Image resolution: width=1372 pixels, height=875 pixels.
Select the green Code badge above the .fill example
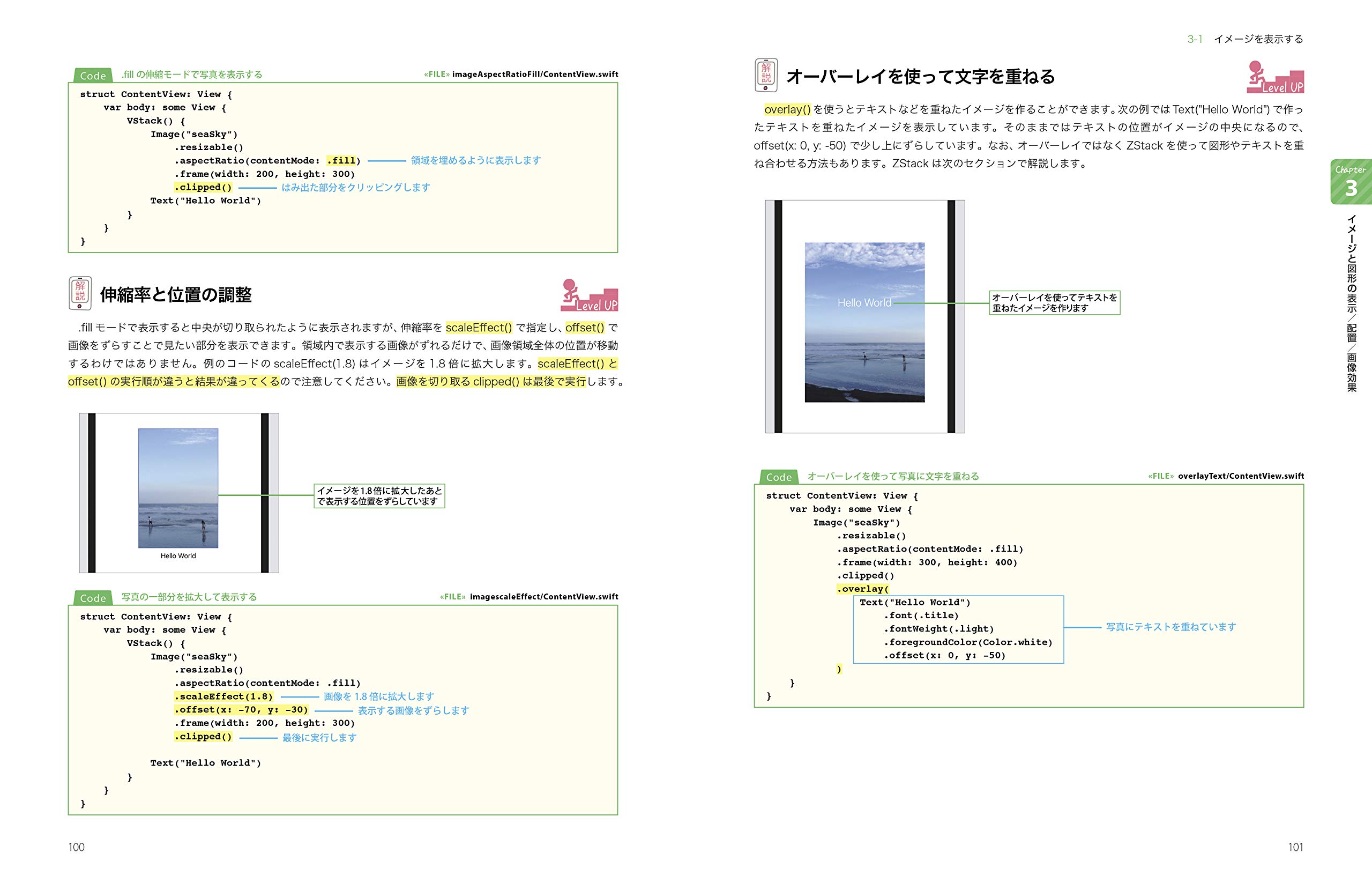pyautogui.click(x=93, y=75)
